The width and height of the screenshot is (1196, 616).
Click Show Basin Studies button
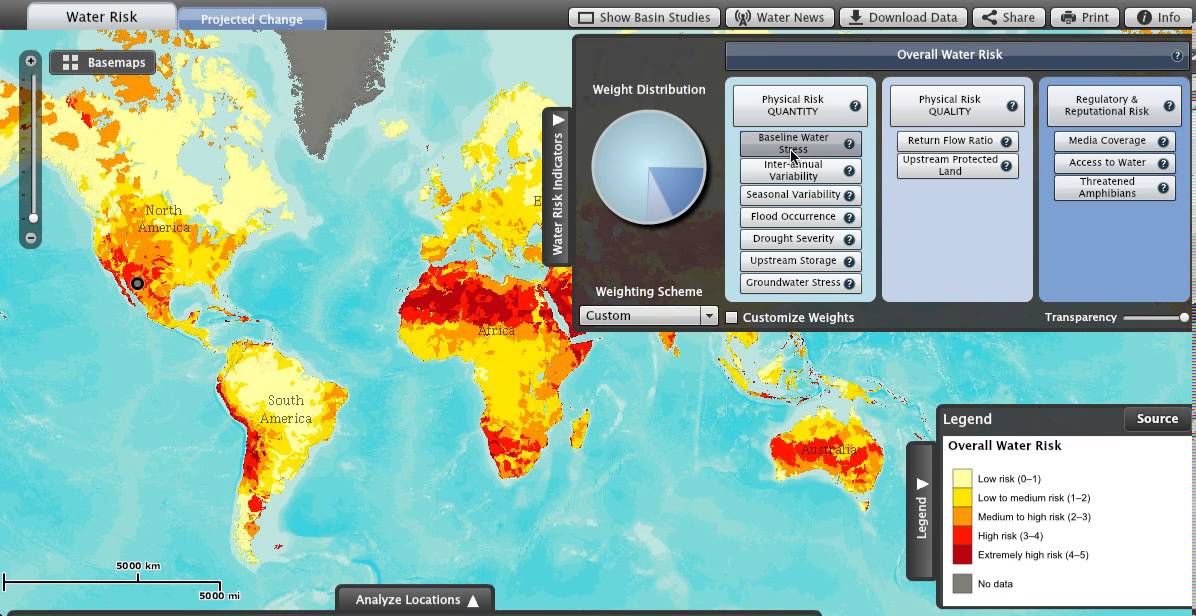(x=644, y=18)
